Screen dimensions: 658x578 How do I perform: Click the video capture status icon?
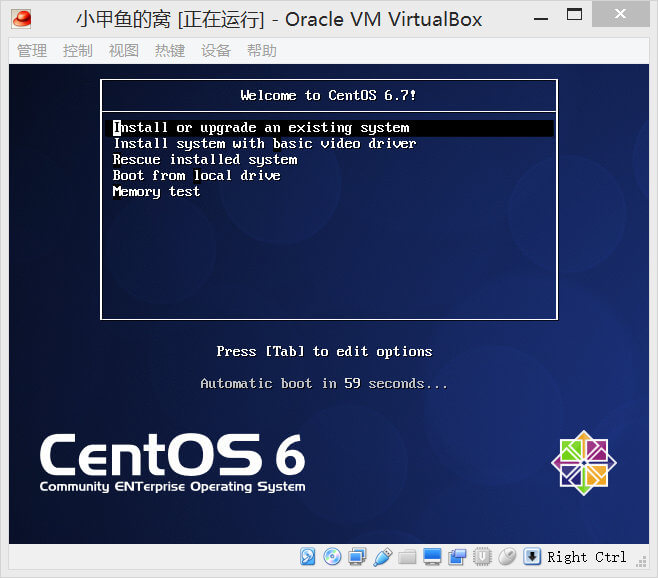coord(457,557)
